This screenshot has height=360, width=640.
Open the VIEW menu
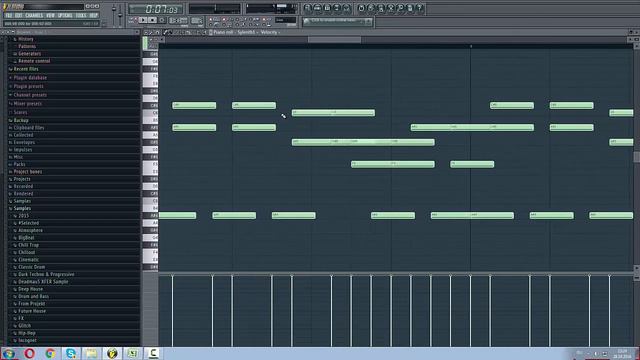(50, 16)
